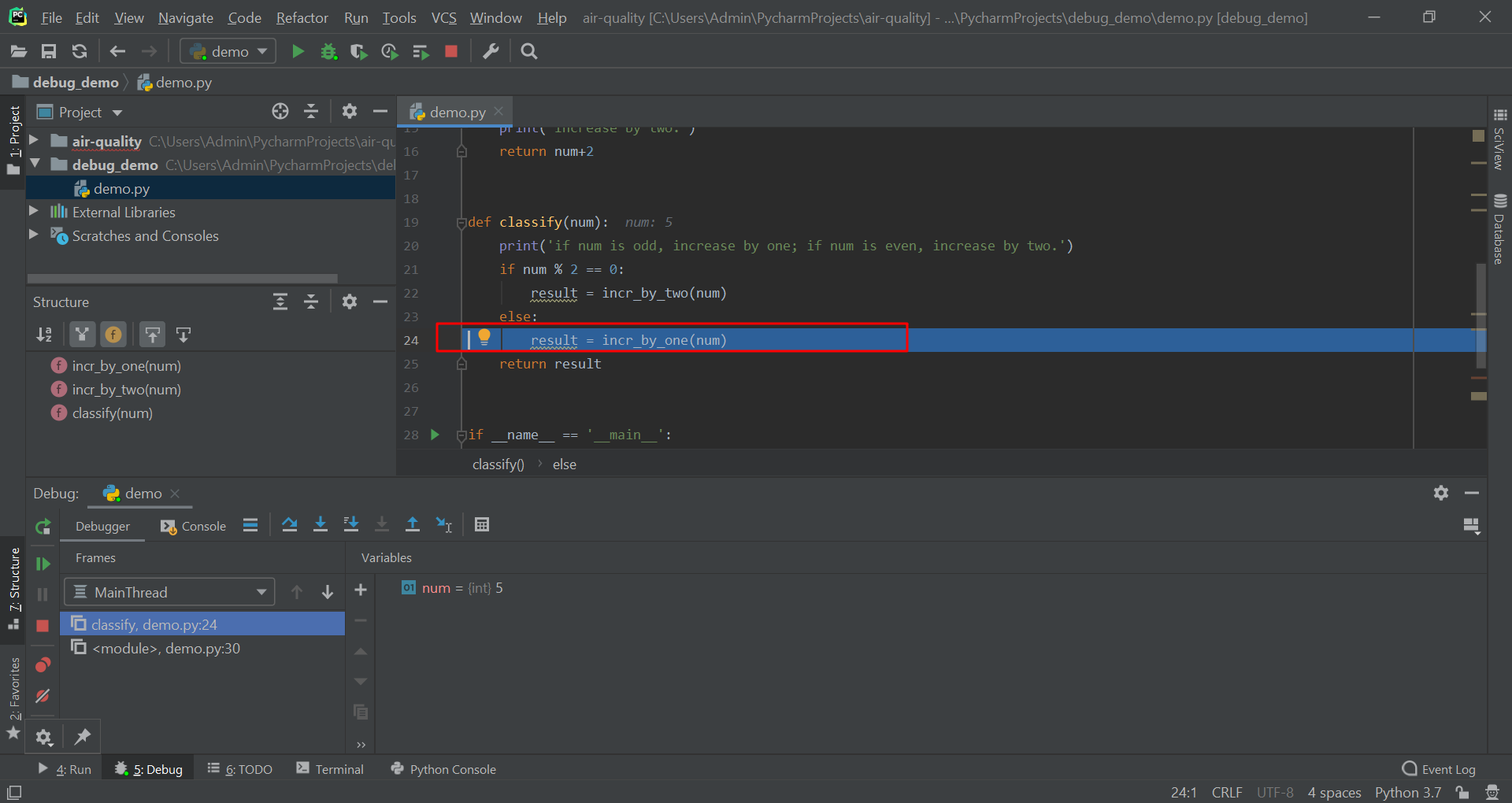1512x803 pixels.
Task: Start debugging with the bug icon
Action: click(x=329, y=51)
